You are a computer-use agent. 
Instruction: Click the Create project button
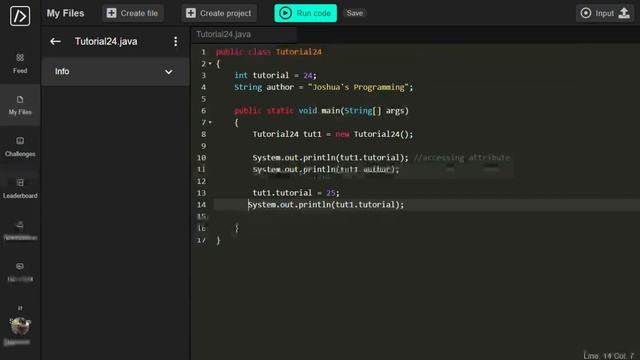[219, 13]
